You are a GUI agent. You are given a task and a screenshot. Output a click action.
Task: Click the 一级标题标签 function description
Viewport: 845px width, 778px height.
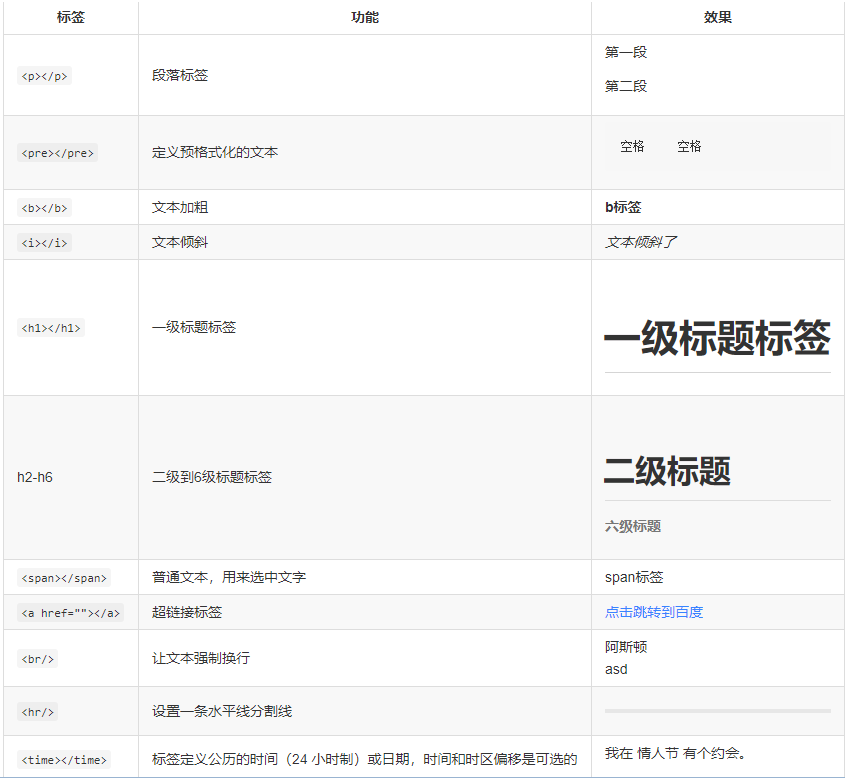(x=194, y=327)
